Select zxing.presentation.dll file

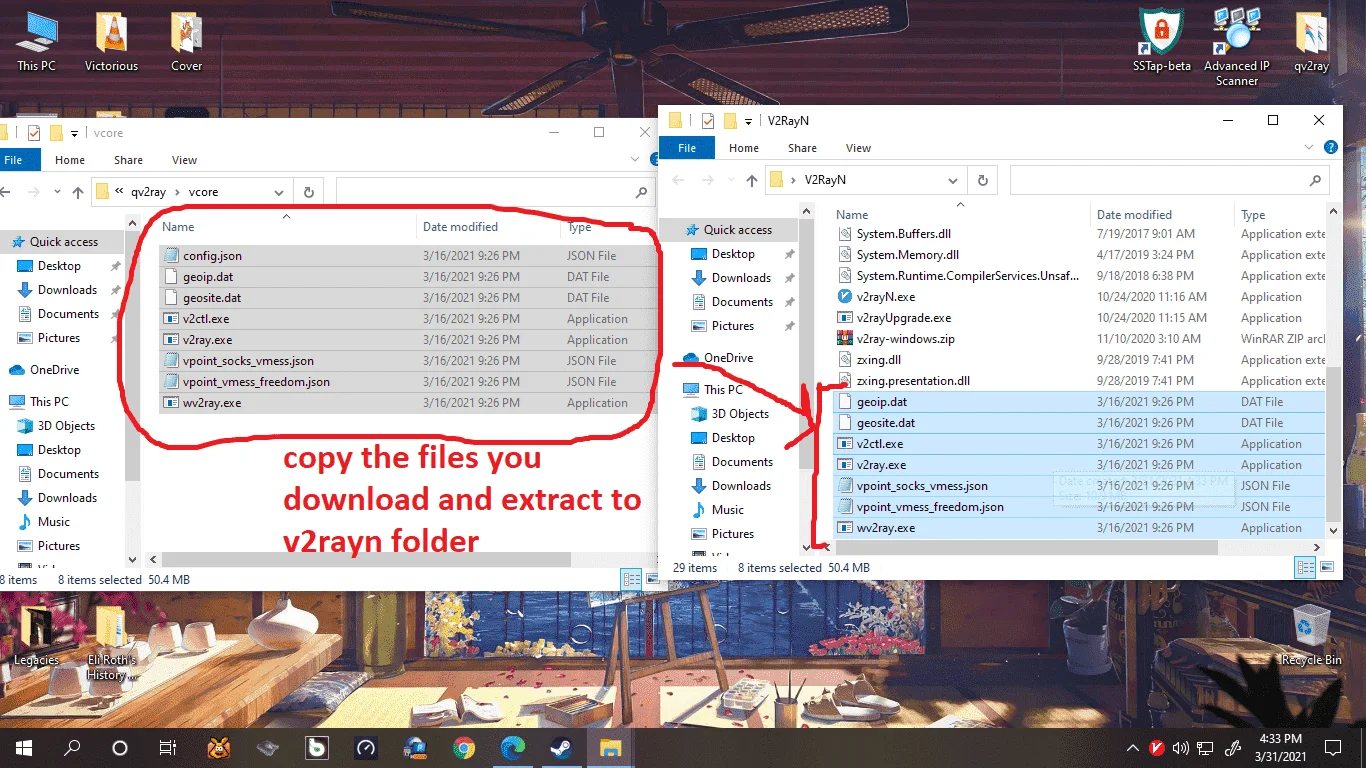(x=1080, y=381)
